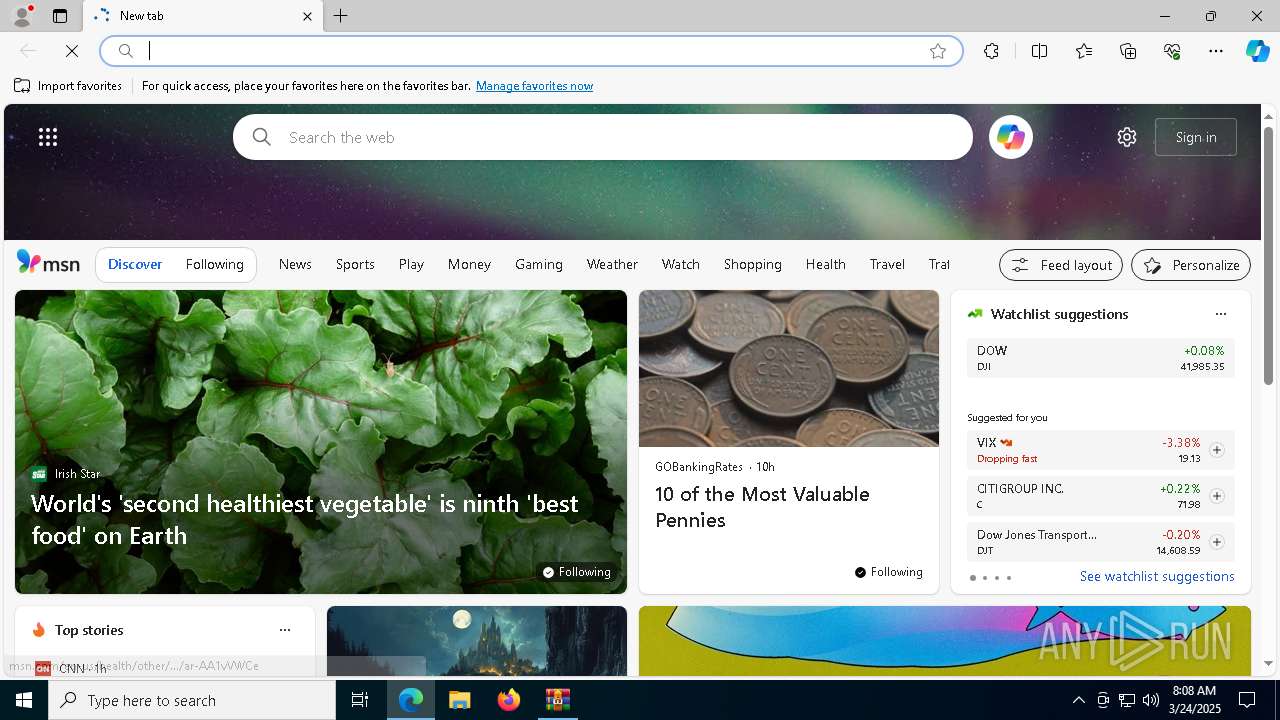Open the Money category

tap(469, 264)
